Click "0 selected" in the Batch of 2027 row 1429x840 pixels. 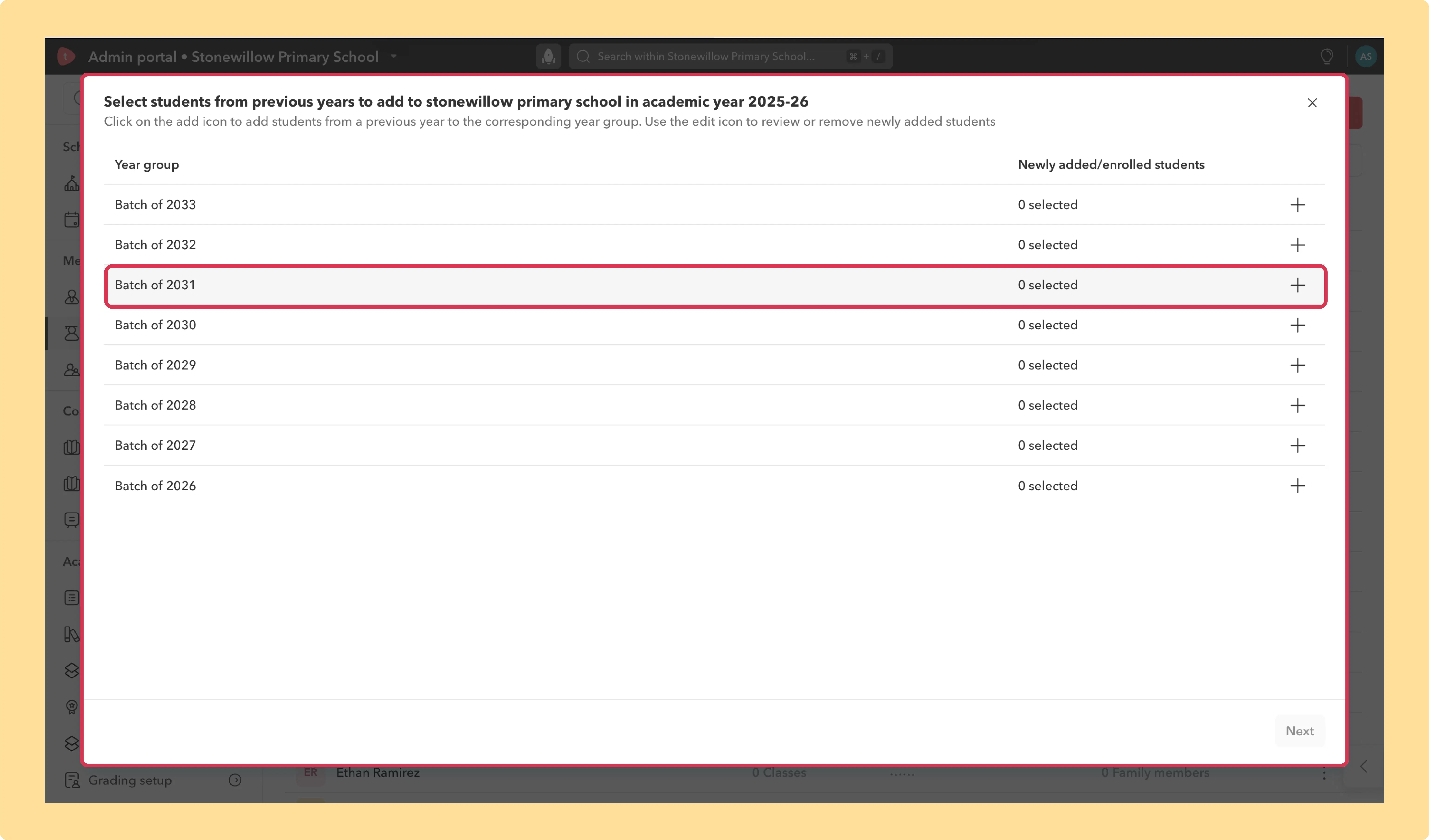pyautogui.click(x=1048, y=446)
